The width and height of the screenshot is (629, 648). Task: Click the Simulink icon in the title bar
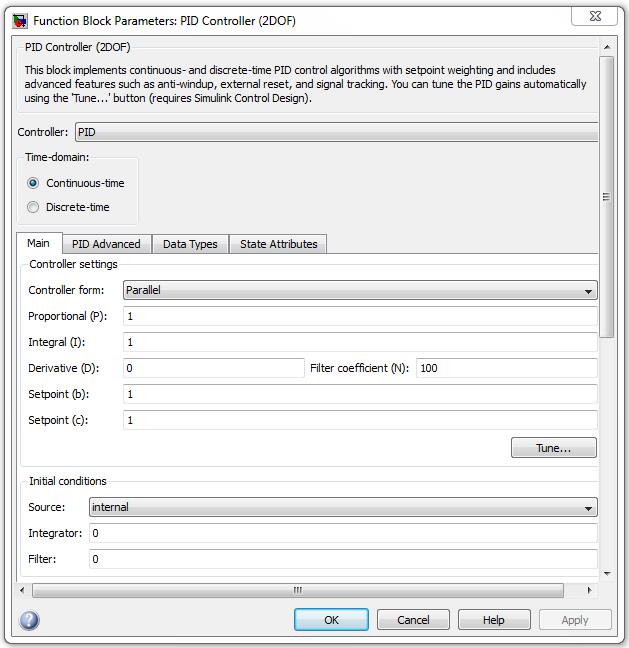click(x=19, y=21)
